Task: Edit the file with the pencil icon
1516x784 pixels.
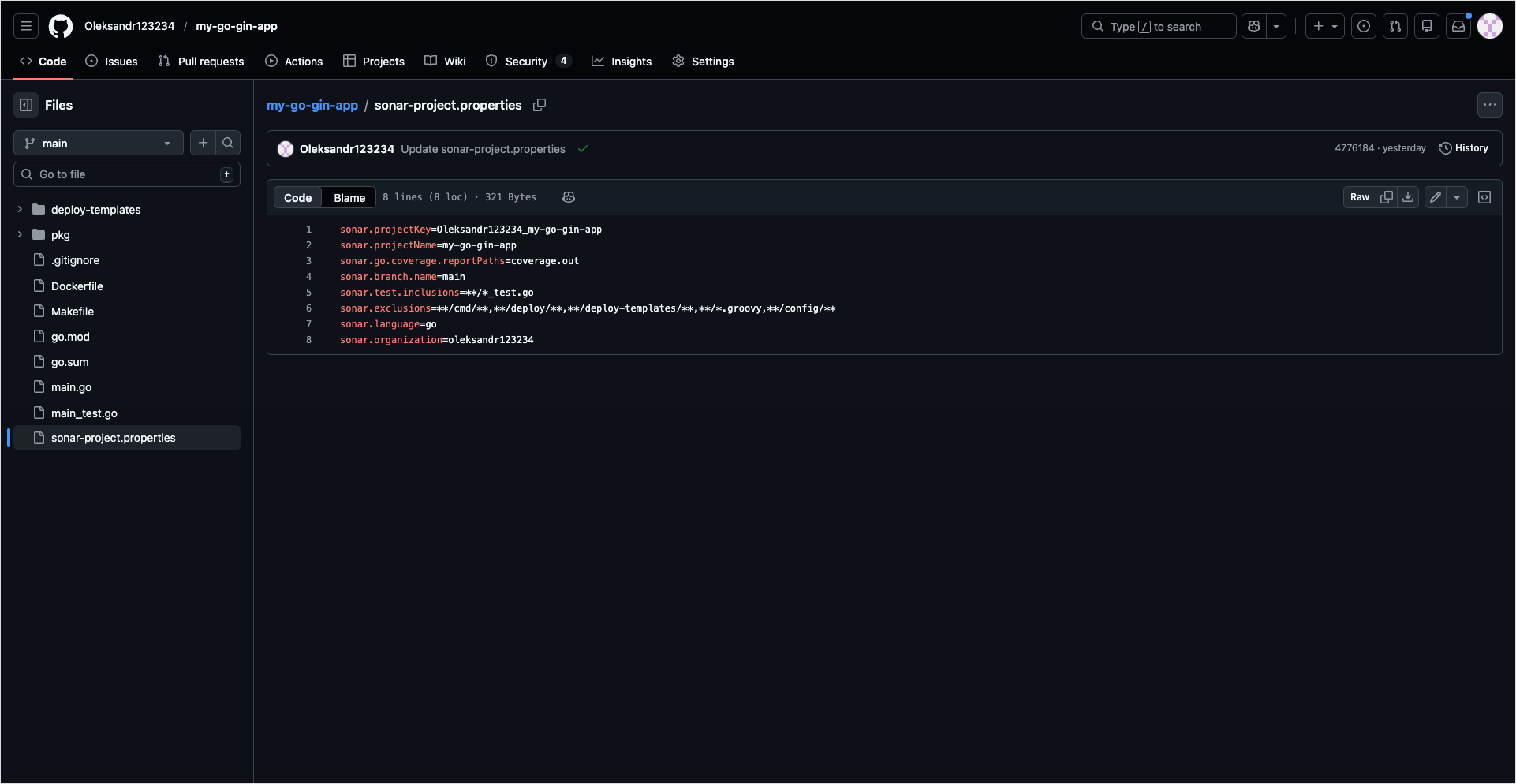Action: [1435, 197]
